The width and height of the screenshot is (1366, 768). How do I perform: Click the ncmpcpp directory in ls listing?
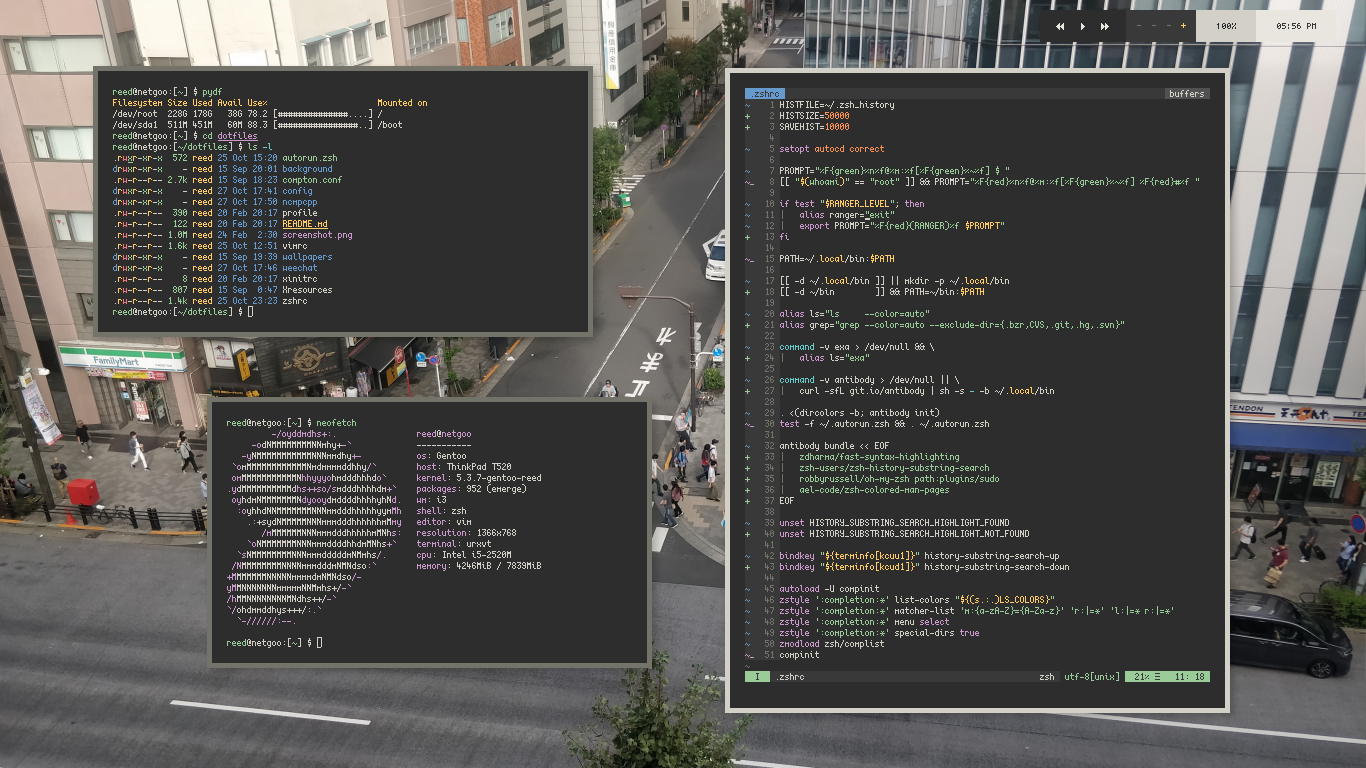click(300, 202)
